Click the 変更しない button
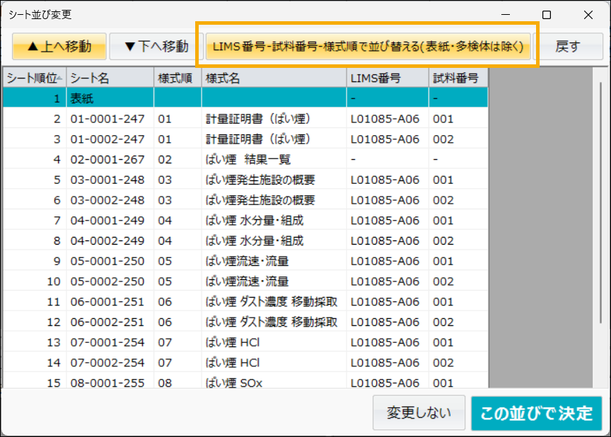This screenshot has height=437, width=611. tap(419, 412)
